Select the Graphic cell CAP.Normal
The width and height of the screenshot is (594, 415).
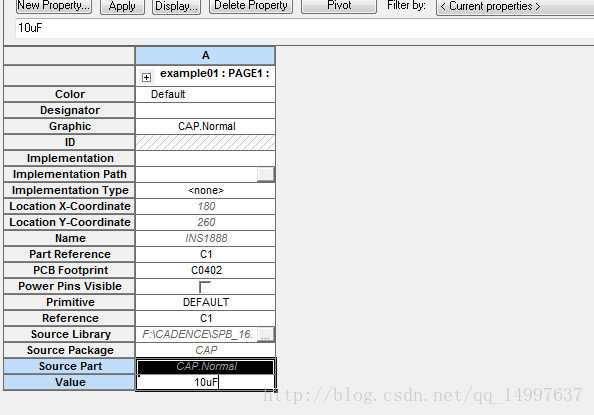coord(205,126)
